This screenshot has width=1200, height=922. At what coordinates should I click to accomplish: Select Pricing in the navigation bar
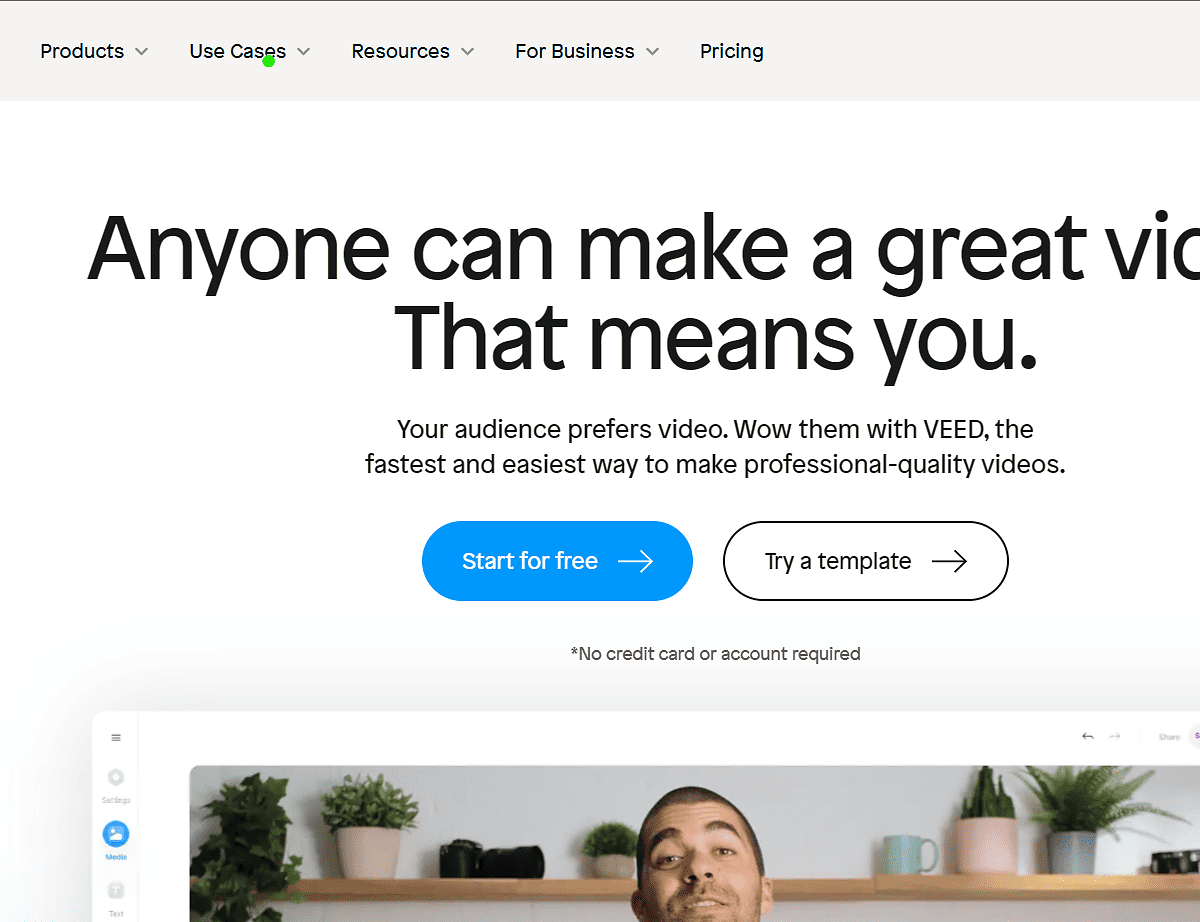click(731, 51)
